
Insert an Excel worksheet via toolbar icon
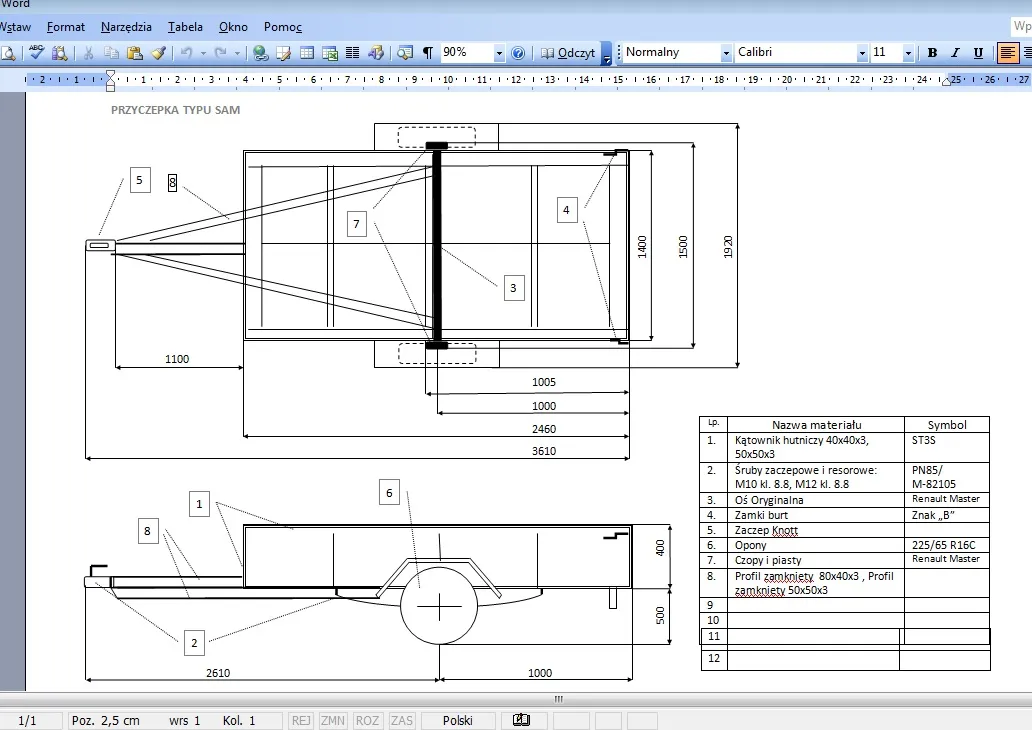pos(330,53)
